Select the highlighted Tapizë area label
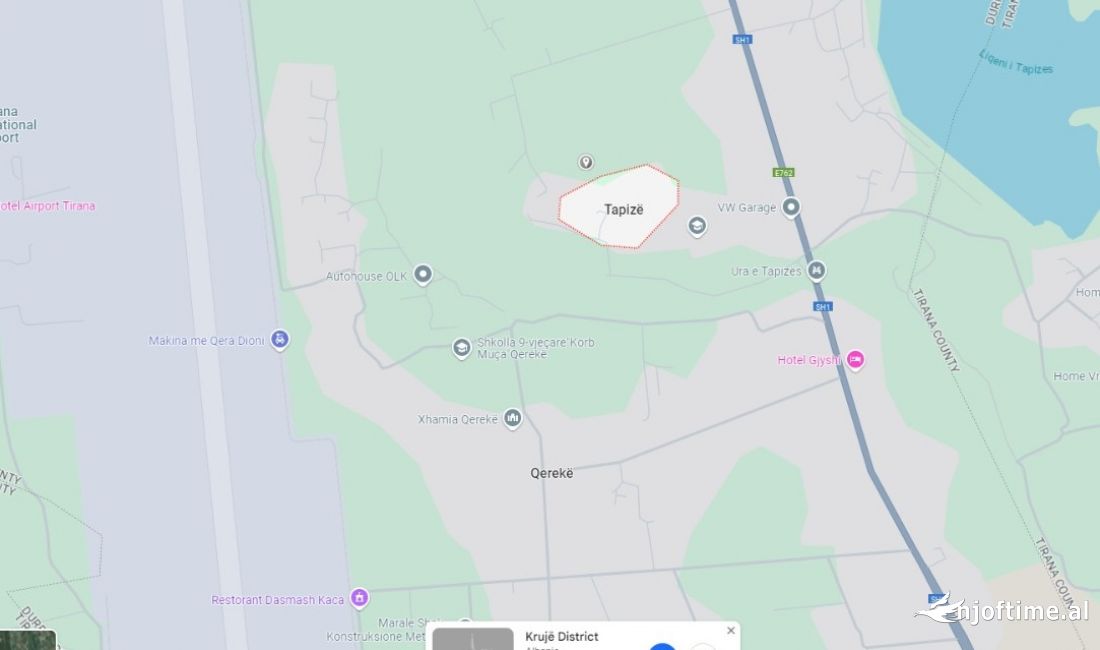Screen dimensions: 1100x650 point(624,210)
